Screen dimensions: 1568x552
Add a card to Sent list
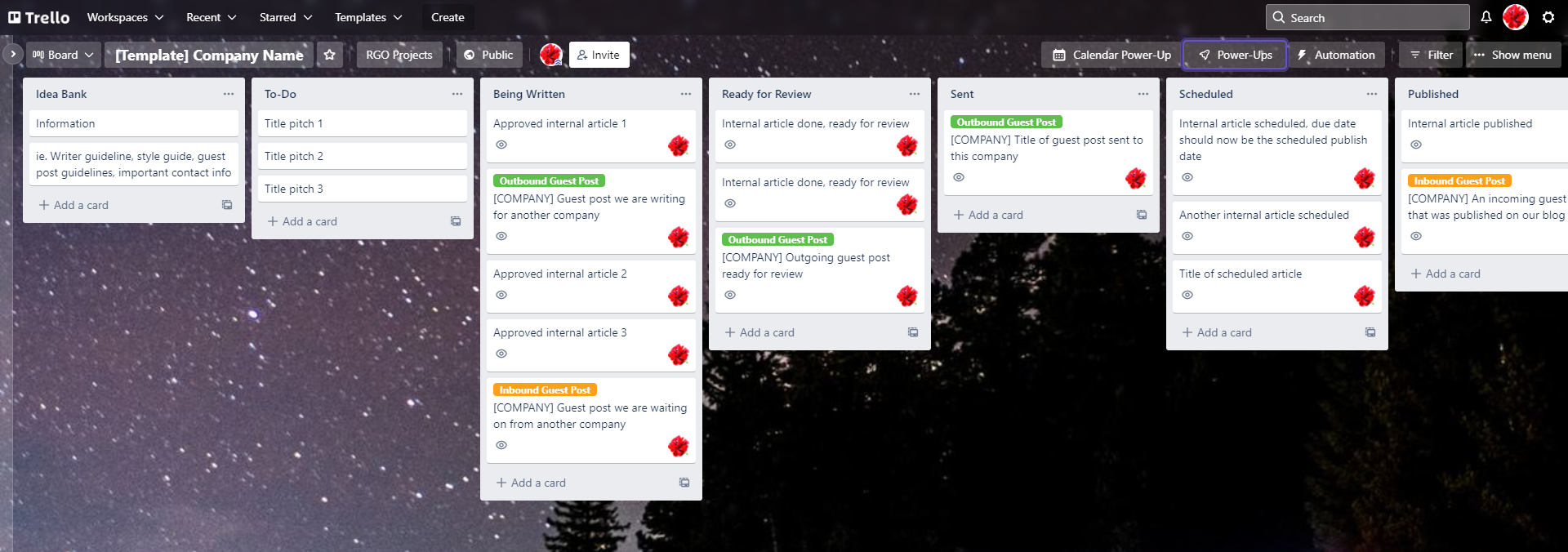point(988,215)
